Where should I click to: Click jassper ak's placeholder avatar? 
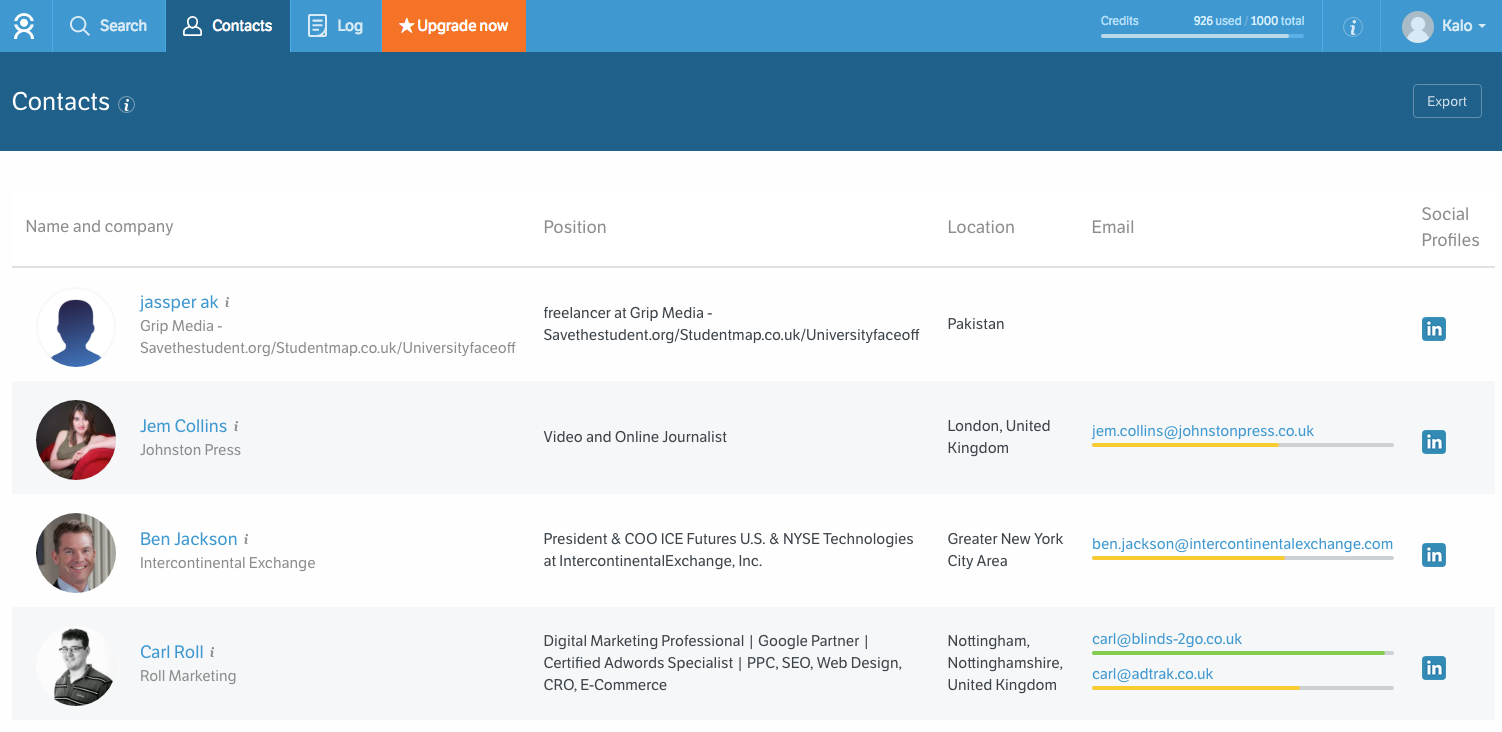76,327
